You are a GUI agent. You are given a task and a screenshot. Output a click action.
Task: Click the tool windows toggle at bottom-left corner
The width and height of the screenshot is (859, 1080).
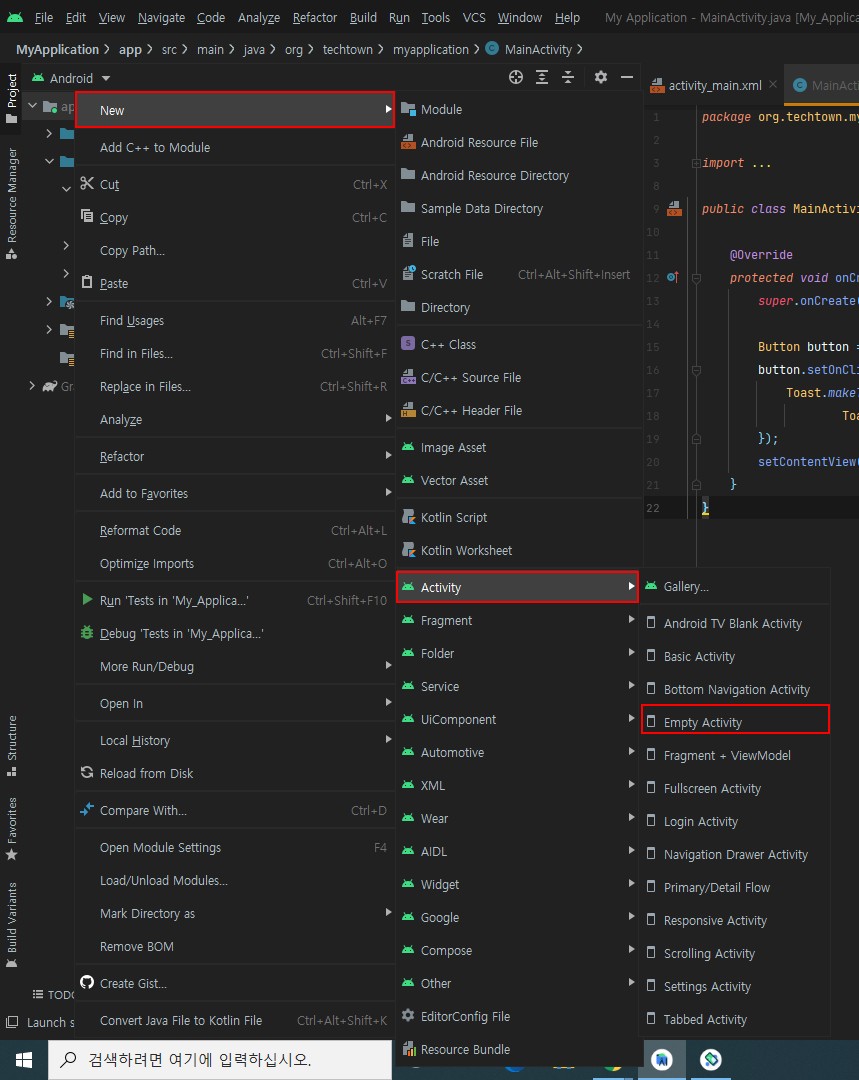point(12,1022)
